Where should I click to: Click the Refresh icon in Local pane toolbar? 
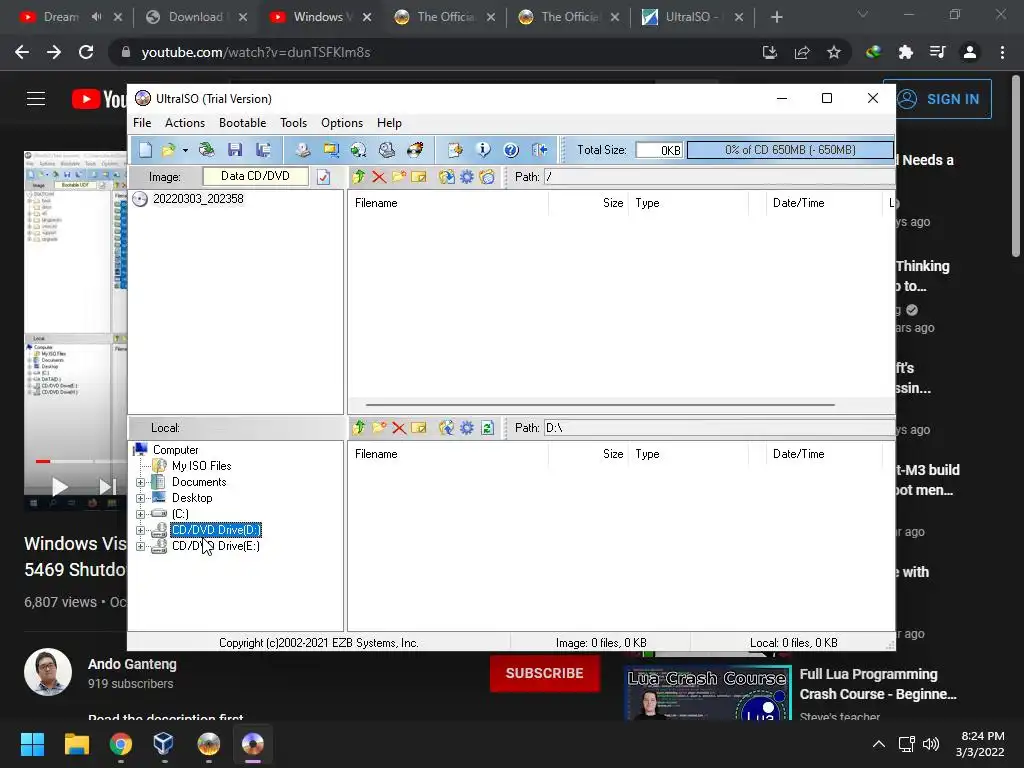click(487, 428)
